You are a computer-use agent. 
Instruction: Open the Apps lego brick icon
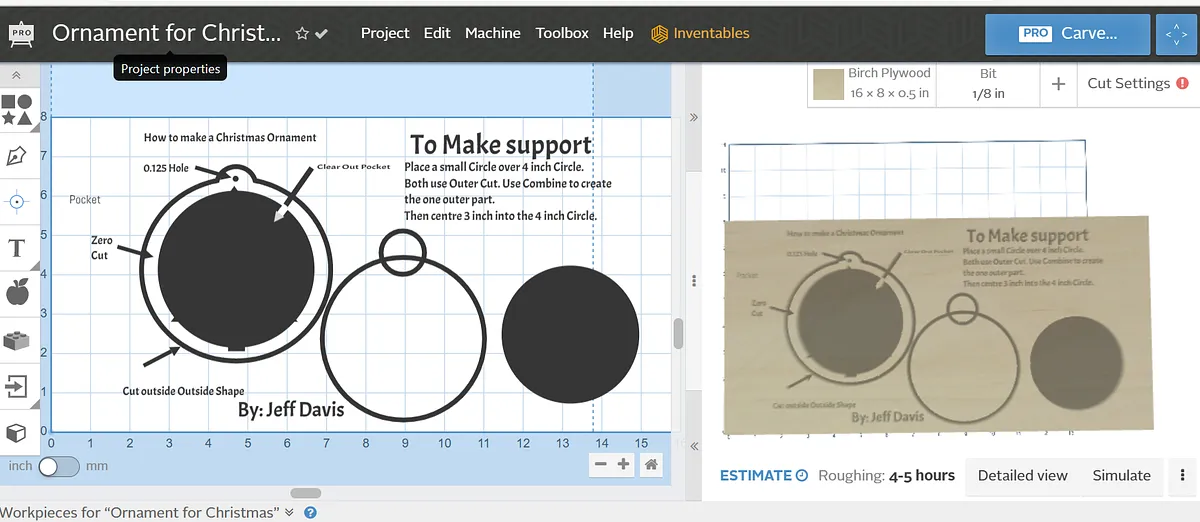tap(16, 340)
